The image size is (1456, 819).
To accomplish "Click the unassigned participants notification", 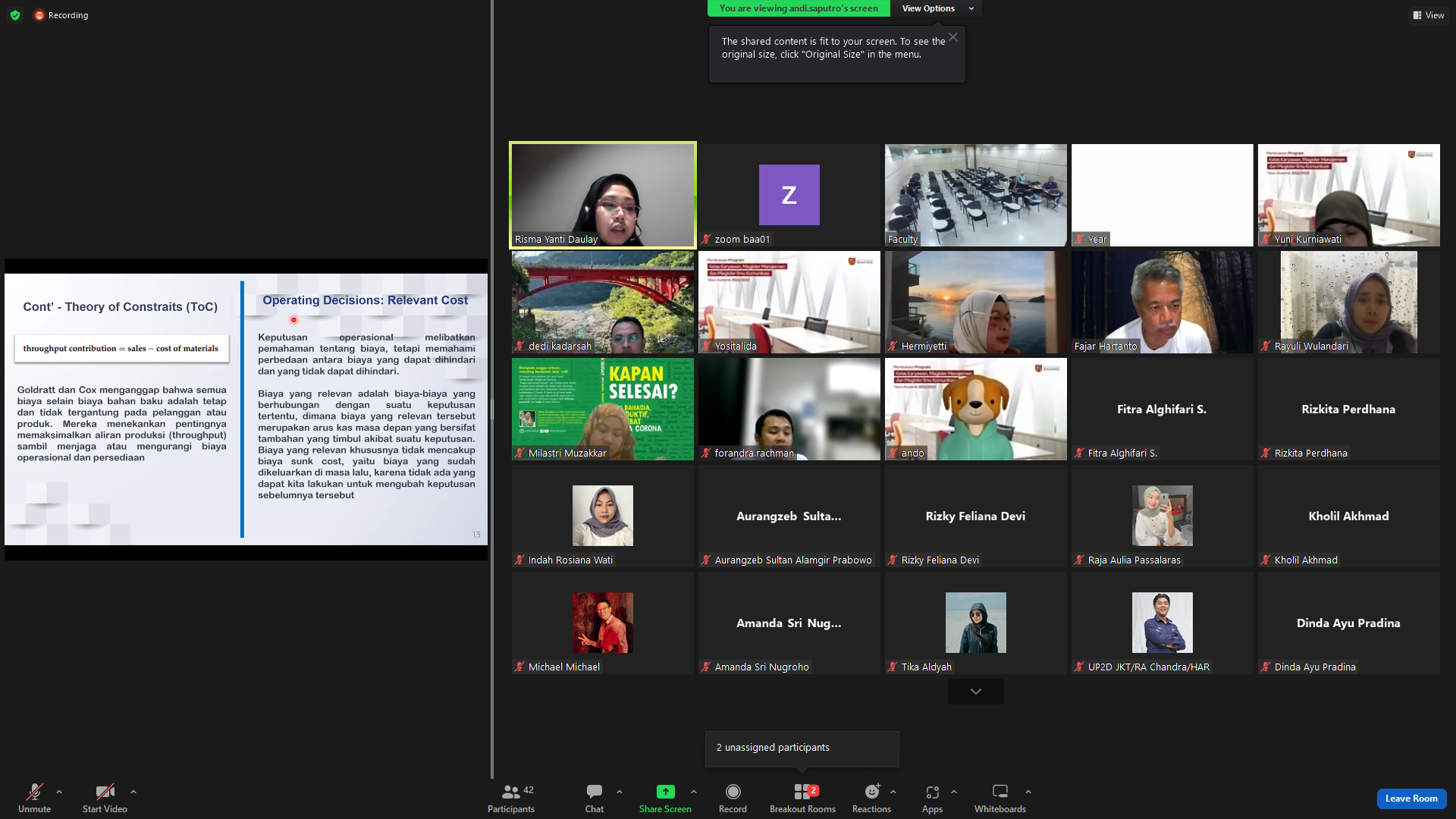I will (x=802, y=748).
